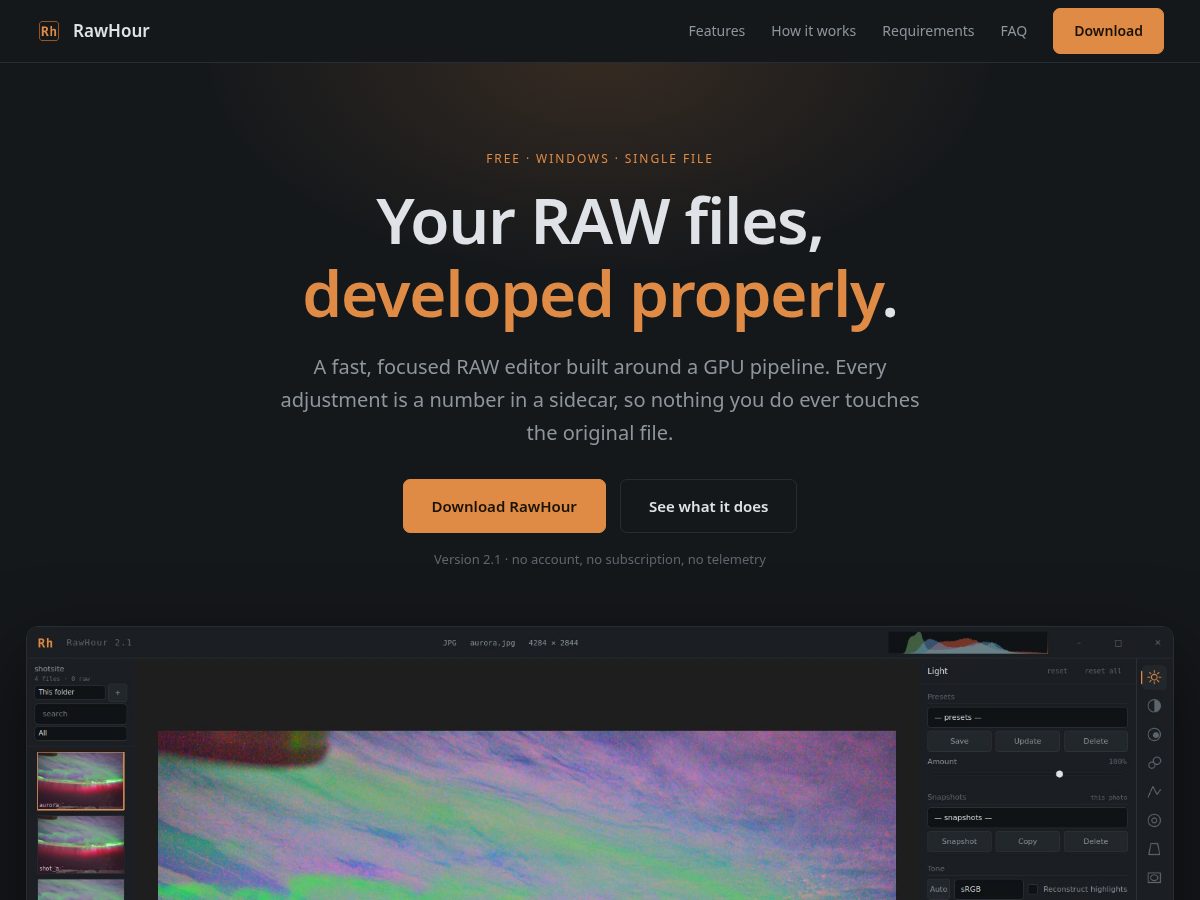The height and width of the screenshot is (900, 1200).
Task: Select the shot_a thumbnail
Action: (x=80, y=845)
